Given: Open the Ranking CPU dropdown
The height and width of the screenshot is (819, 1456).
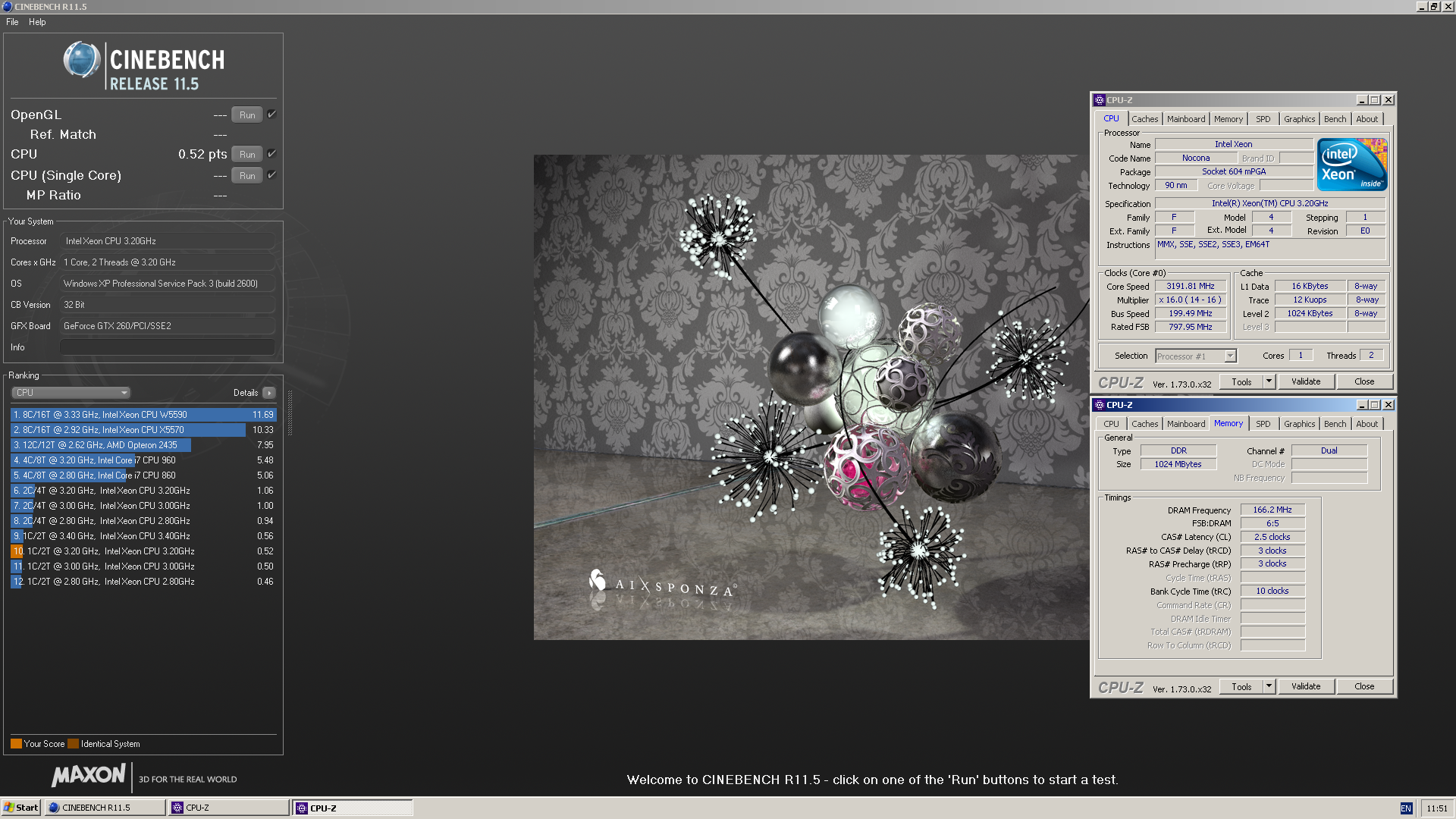Looking at the screenshot, I should click(71, 393).
